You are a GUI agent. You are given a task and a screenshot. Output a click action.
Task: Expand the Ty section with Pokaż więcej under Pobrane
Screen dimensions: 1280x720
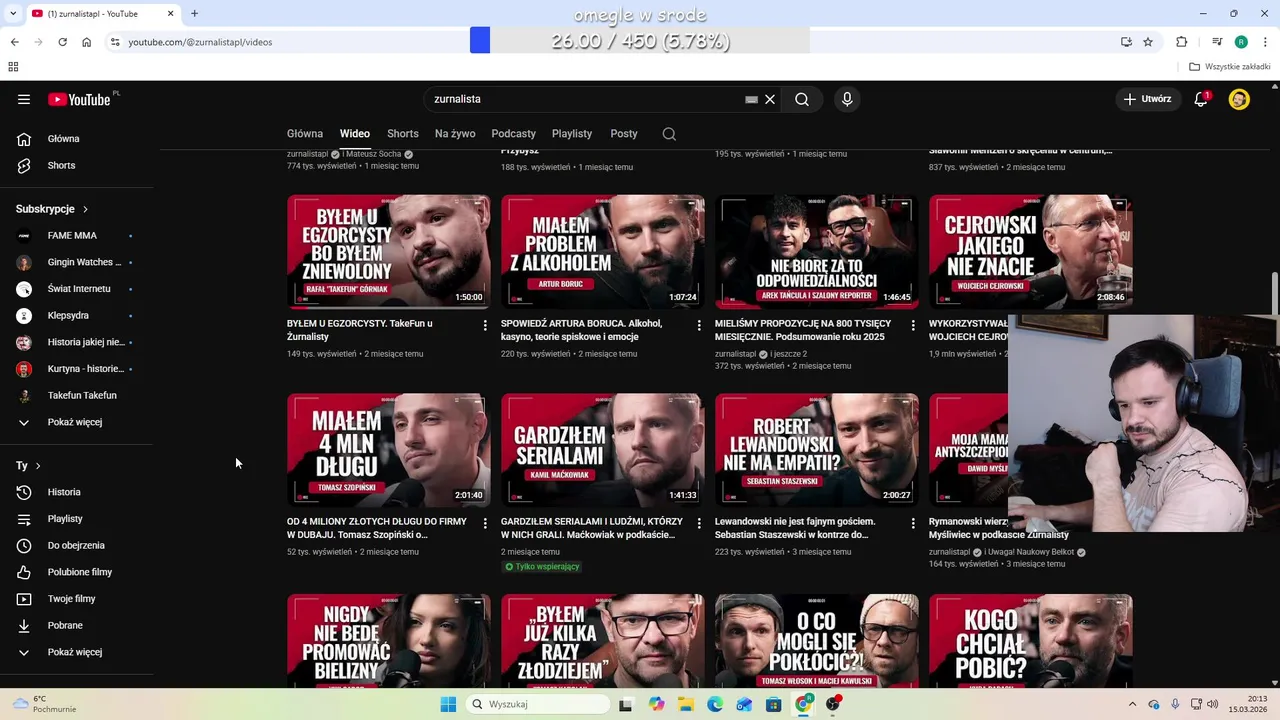tap(77, 652)
